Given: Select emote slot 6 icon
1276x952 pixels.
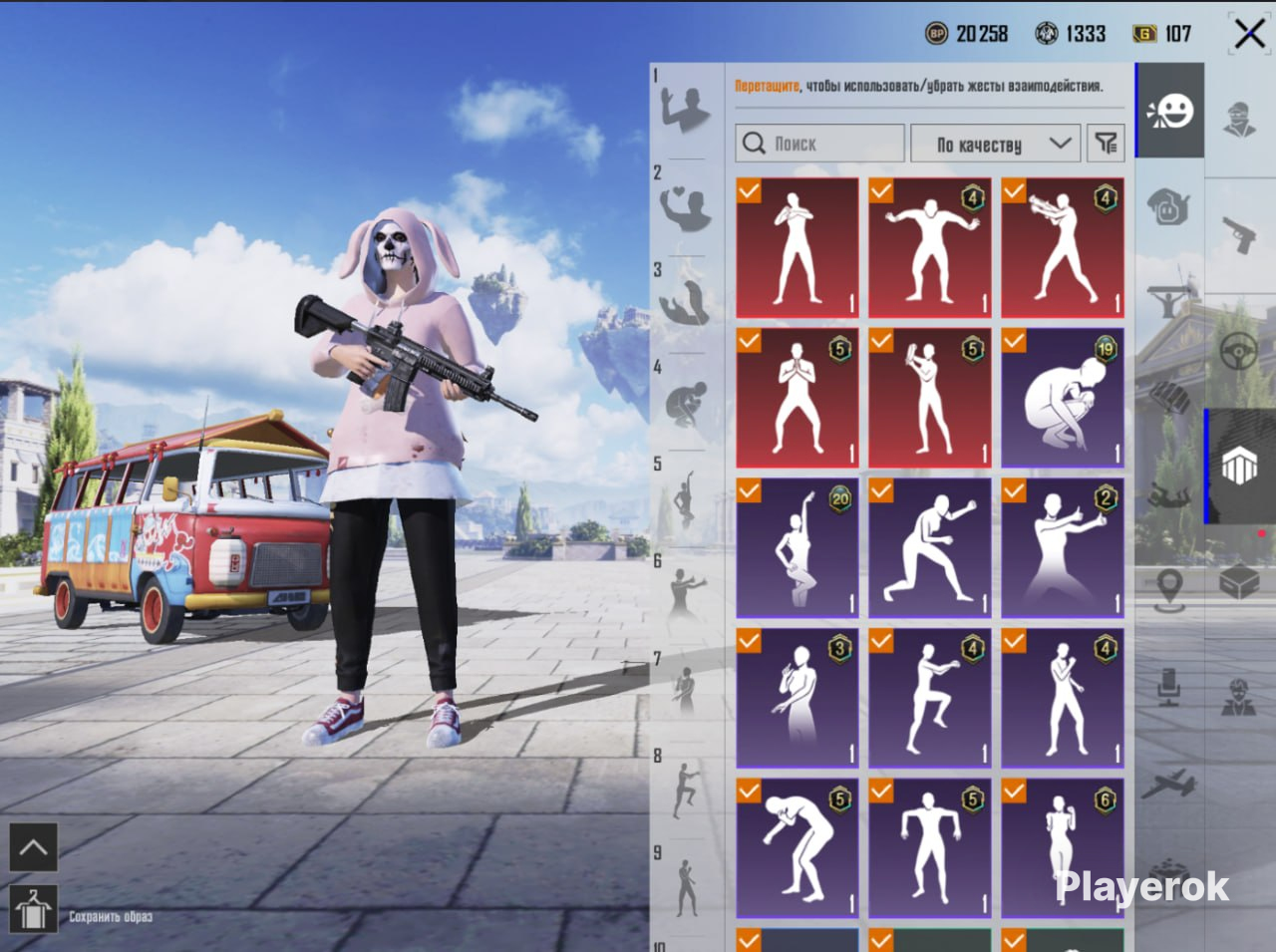Looking at the screenshot, I should 686,595.
